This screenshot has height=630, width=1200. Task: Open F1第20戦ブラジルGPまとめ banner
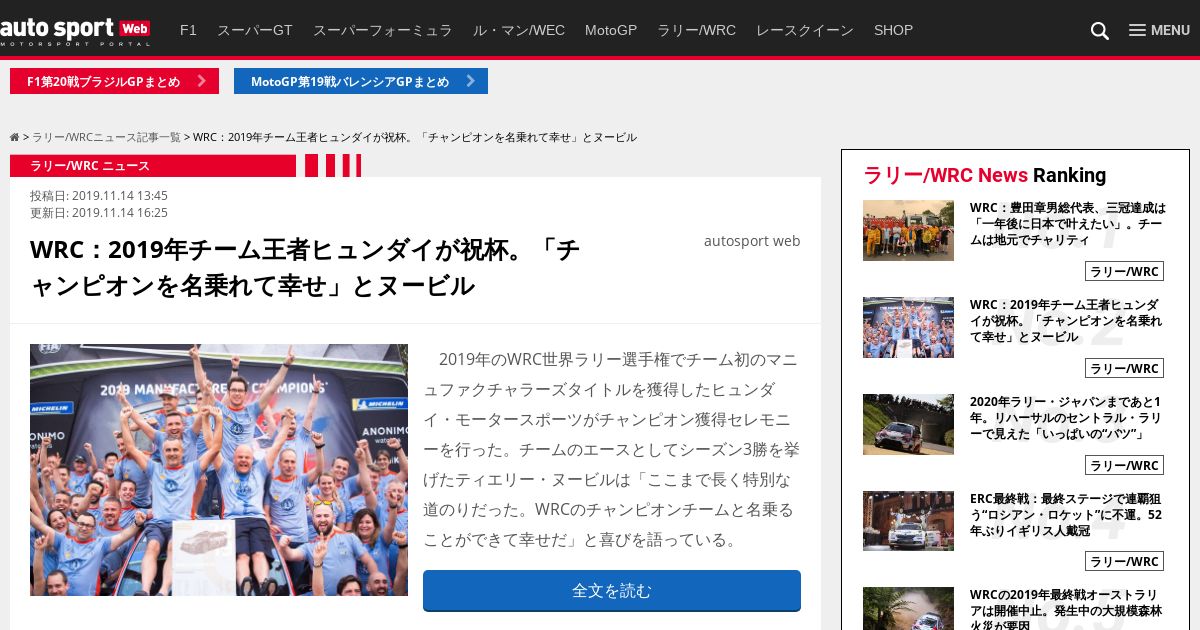pos(114,81)
